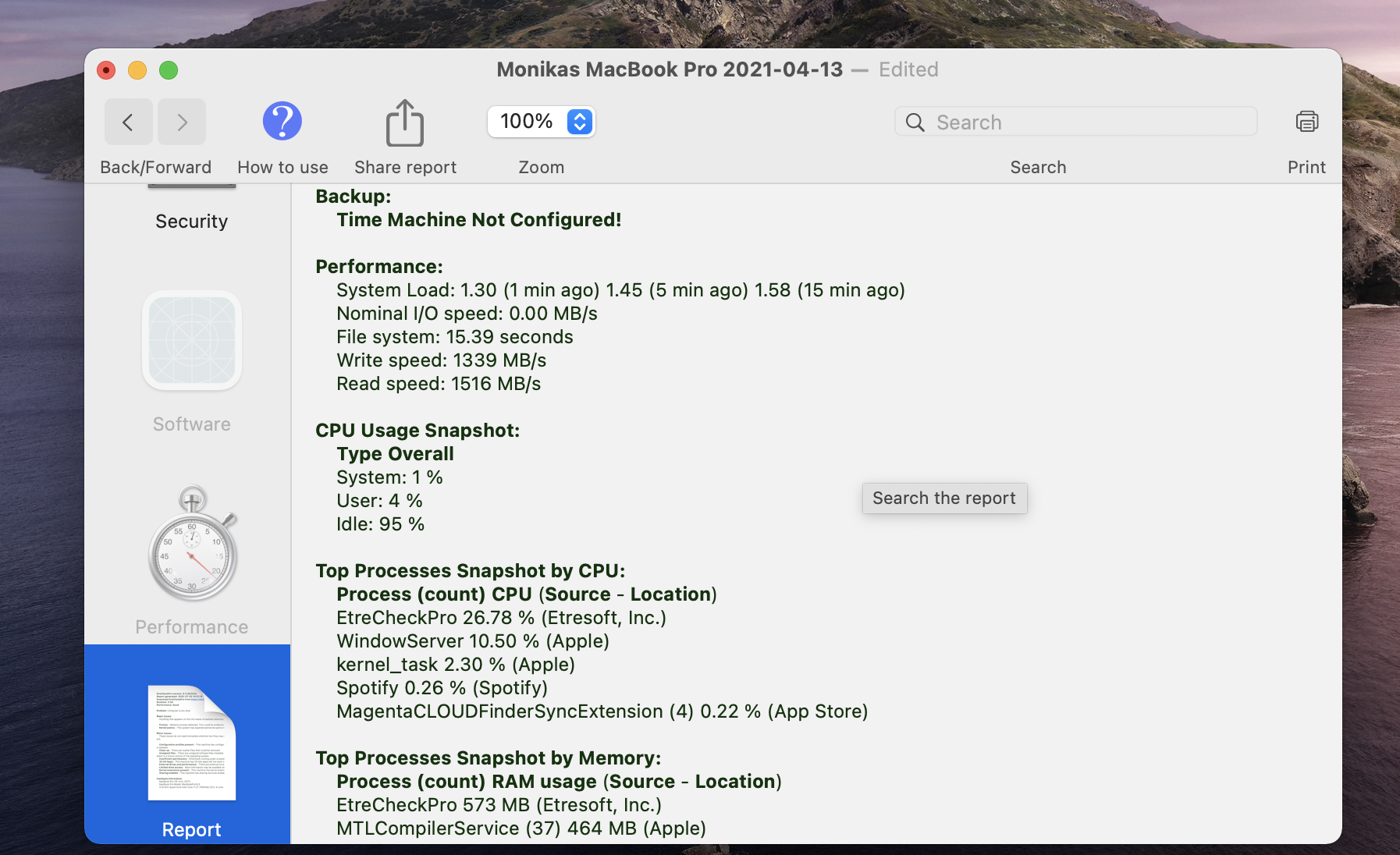Click the zoom stepper arrows
This screenshot has height=855, width=1400.
tap(580, 122)
